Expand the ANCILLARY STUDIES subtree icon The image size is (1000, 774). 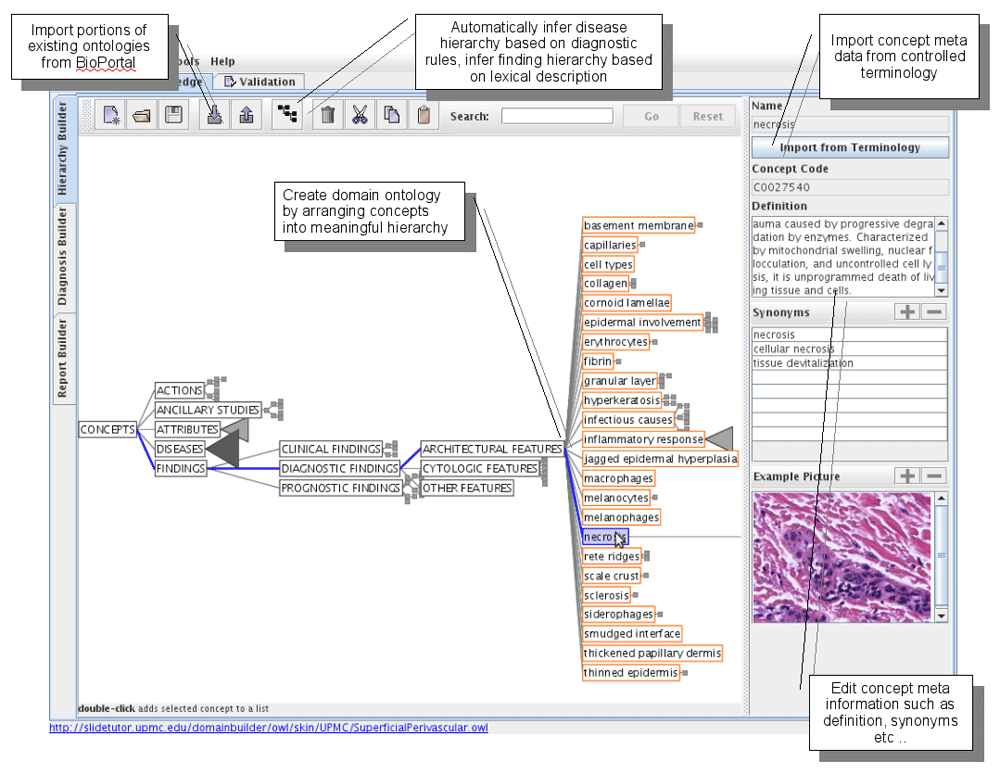click(274, 409)
